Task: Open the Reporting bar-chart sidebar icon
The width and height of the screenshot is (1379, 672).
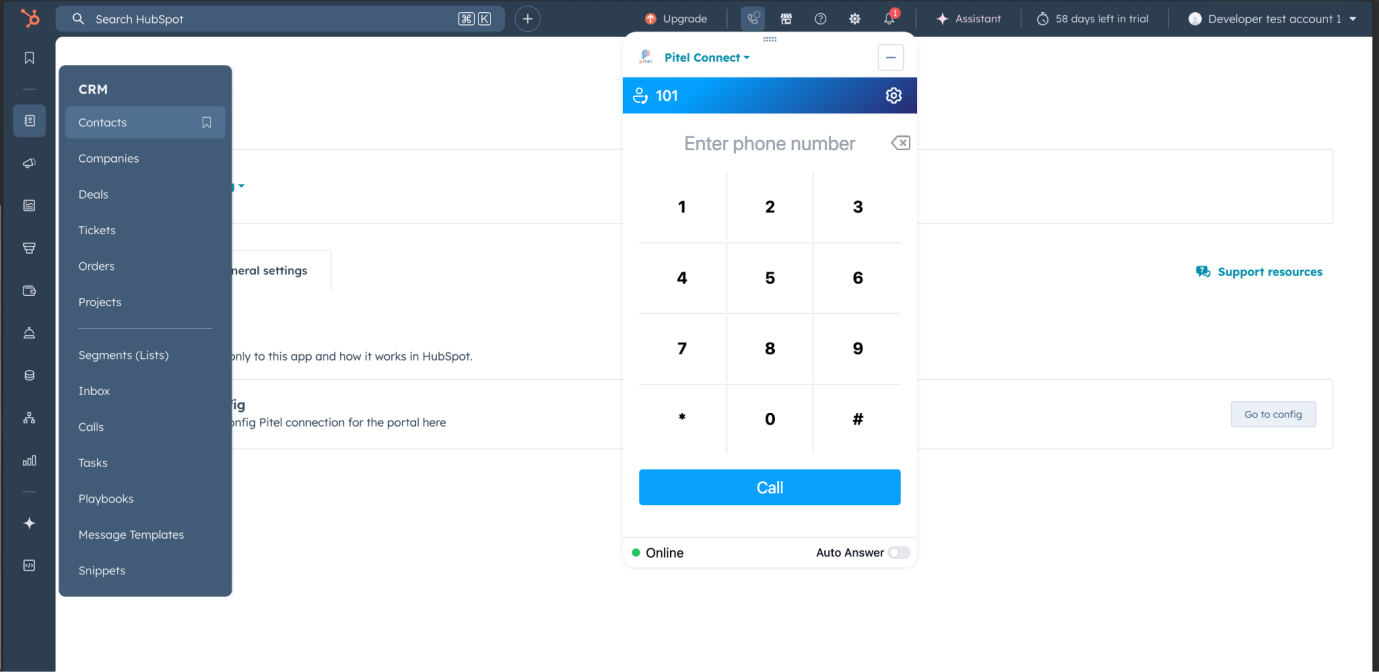Action: point(29,461)
